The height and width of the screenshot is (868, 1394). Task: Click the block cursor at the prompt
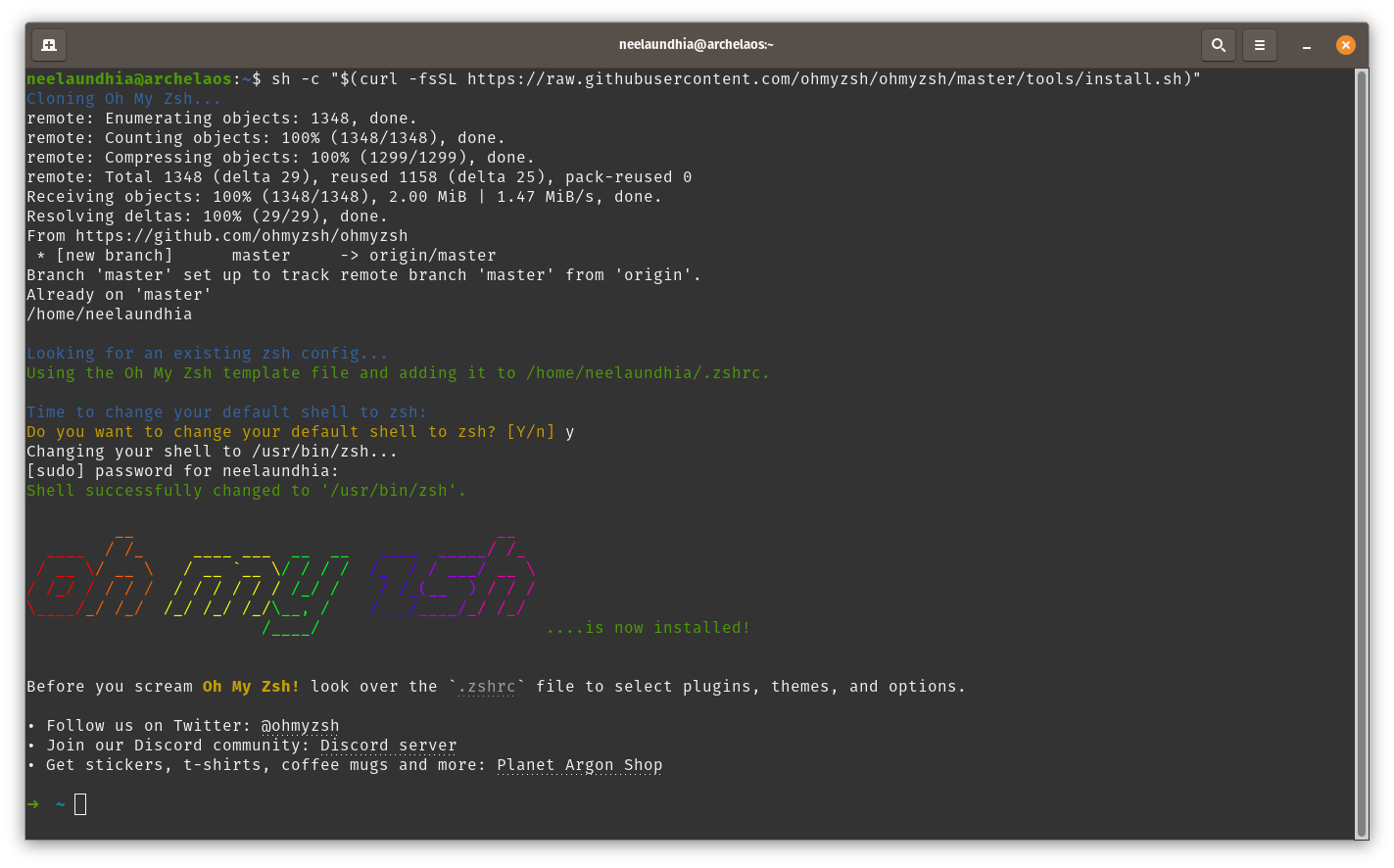[80, 804]
